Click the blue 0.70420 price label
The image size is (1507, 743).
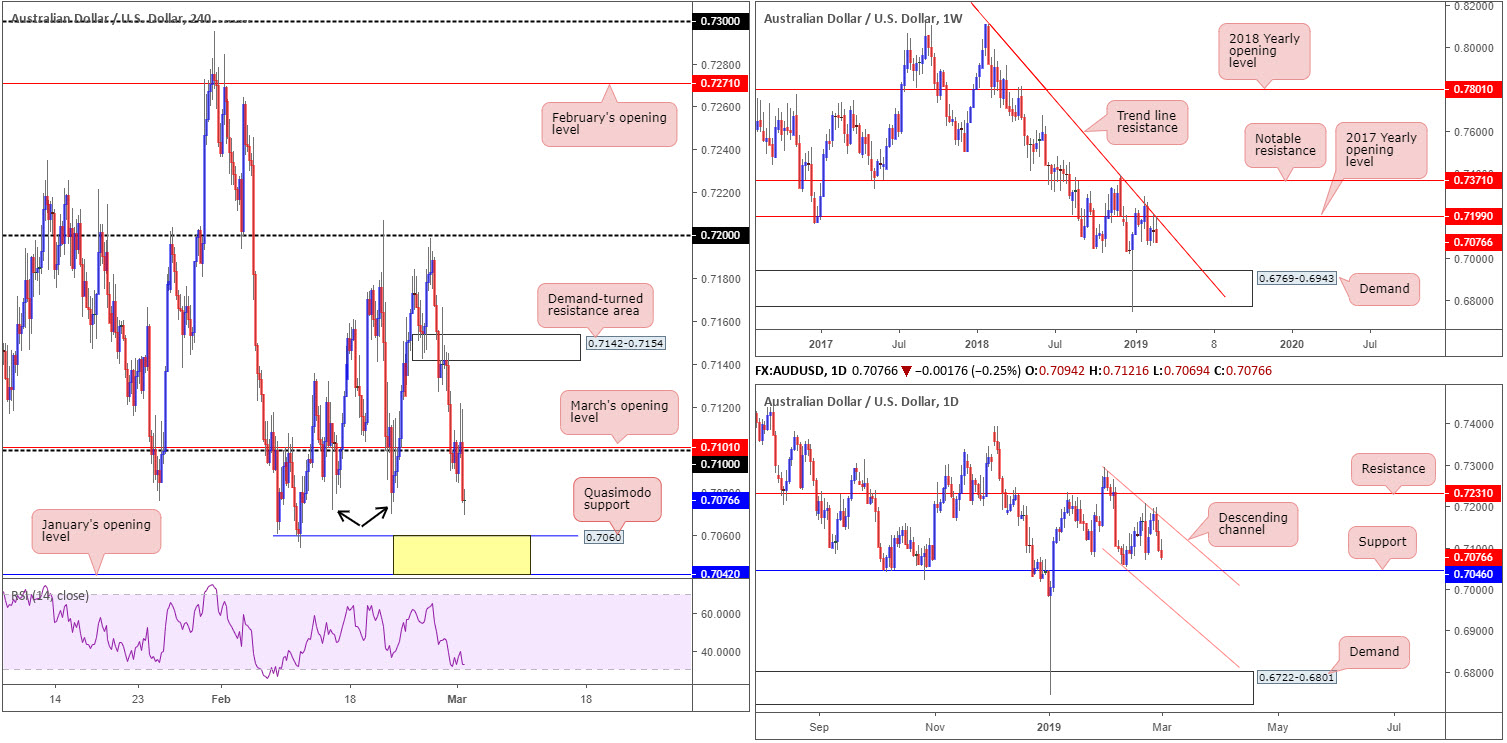[x=720, y=575]
